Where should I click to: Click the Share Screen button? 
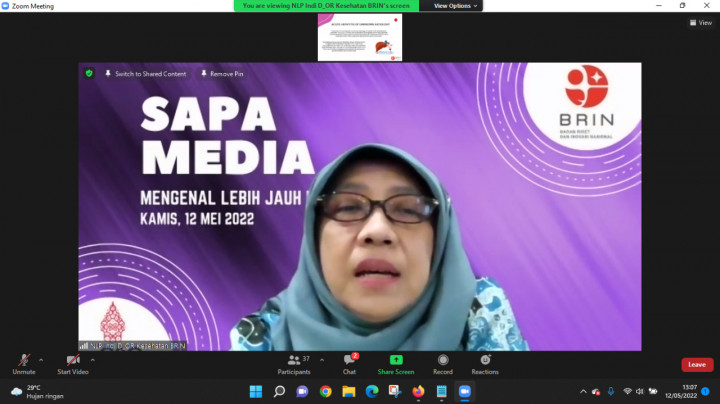[x=396, y=365]
